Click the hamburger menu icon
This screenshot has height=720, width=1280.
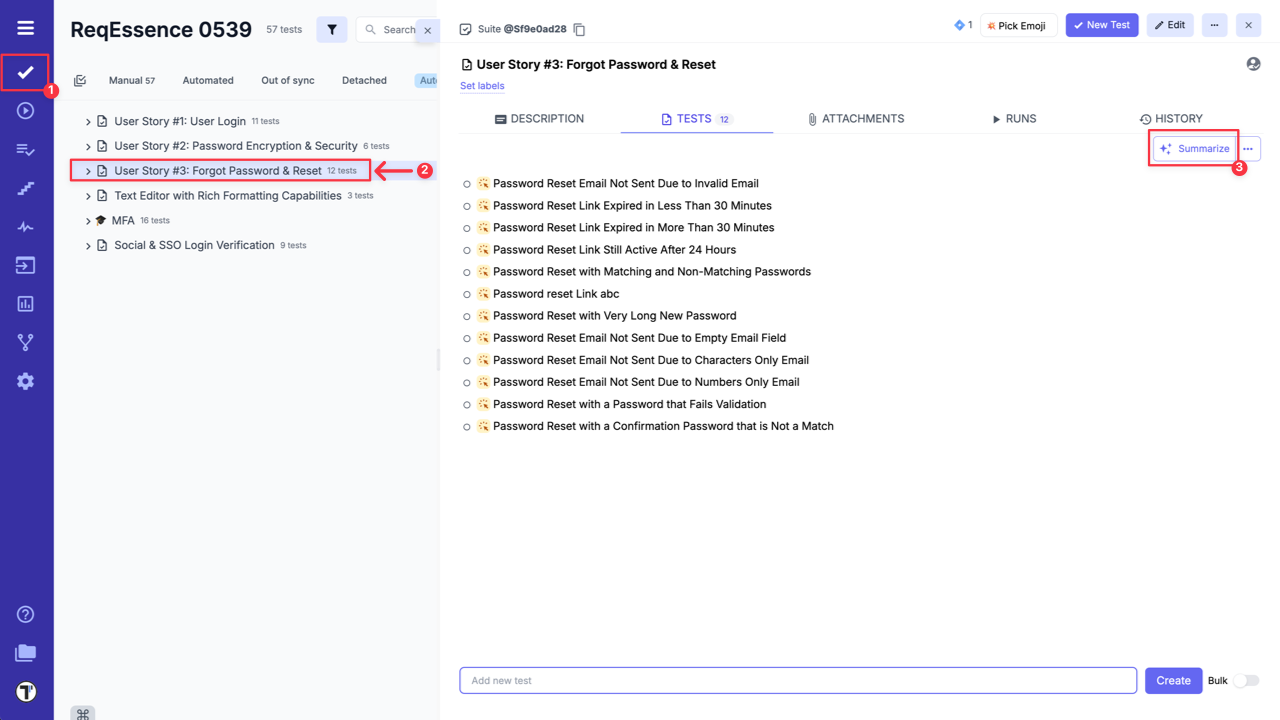(26, 28)
